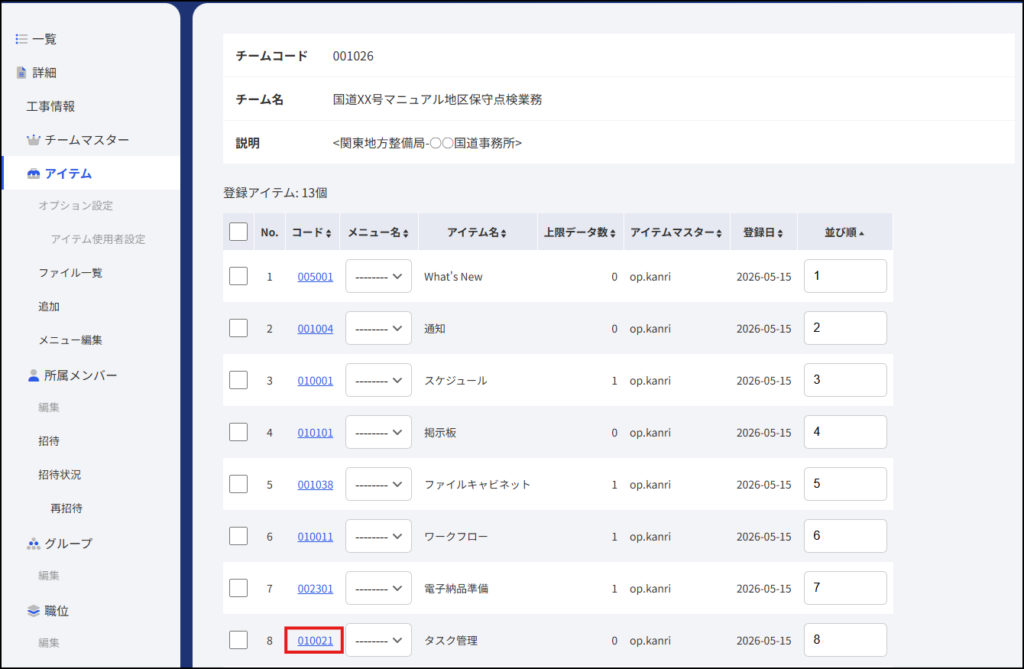Image resolution: width=1024 pixels, height=669 pixels.
Task: Open 所属メンバー in the sidebar
Action: [80, 376]
